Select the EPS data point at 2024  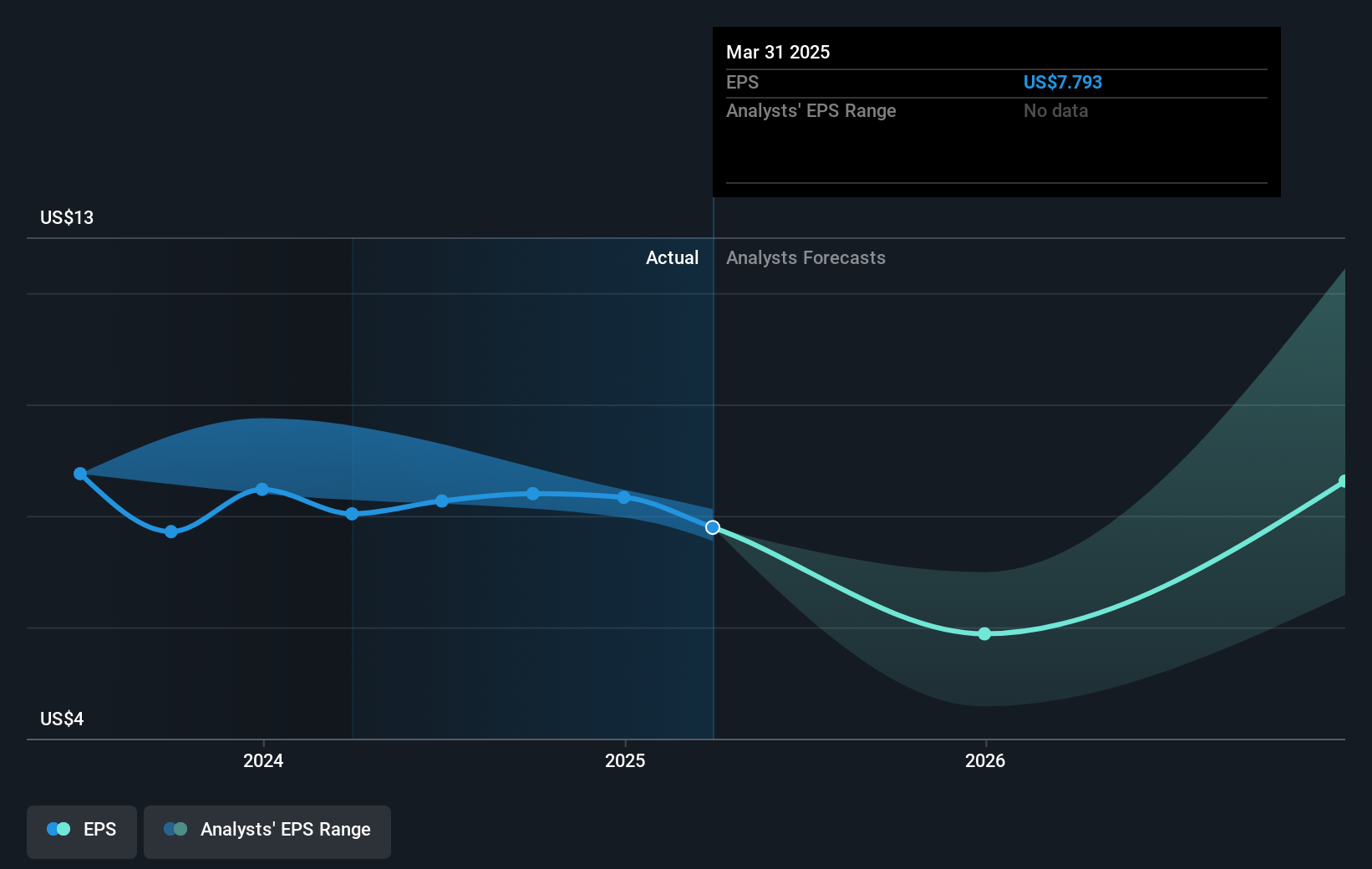point(262,489)
